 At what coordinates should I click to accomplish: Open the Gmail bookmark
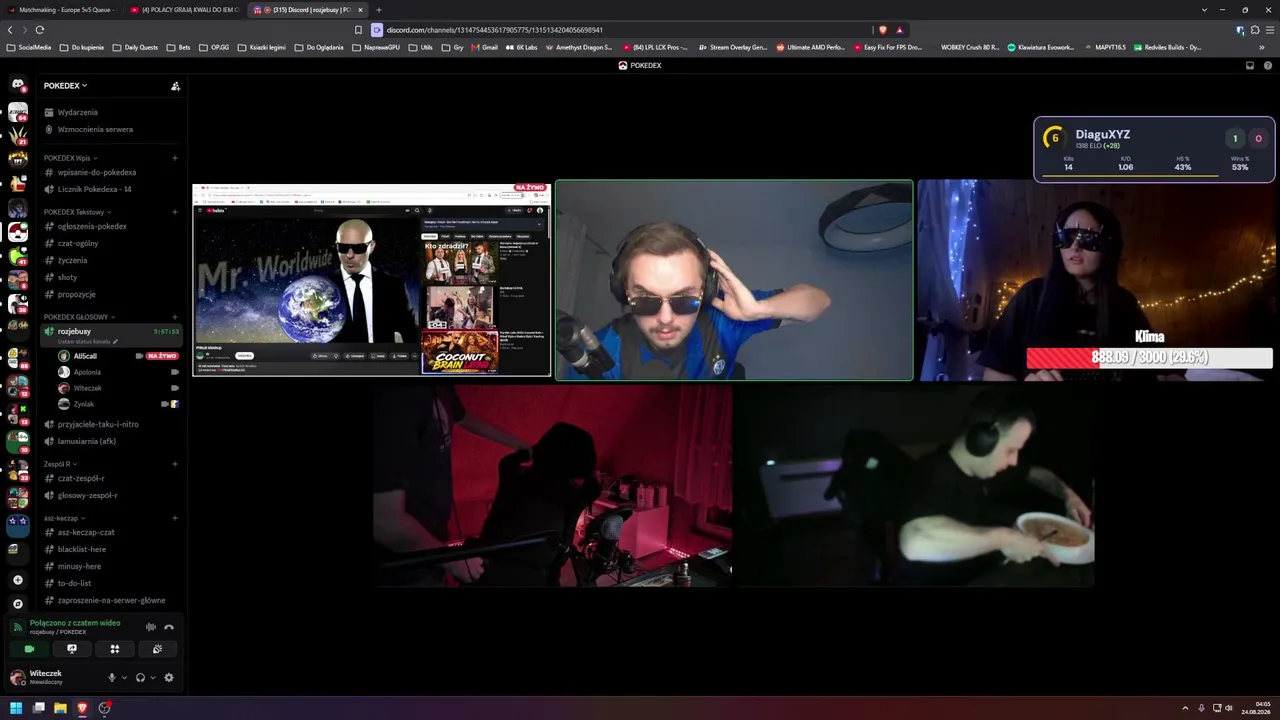(x=484, y=47)
